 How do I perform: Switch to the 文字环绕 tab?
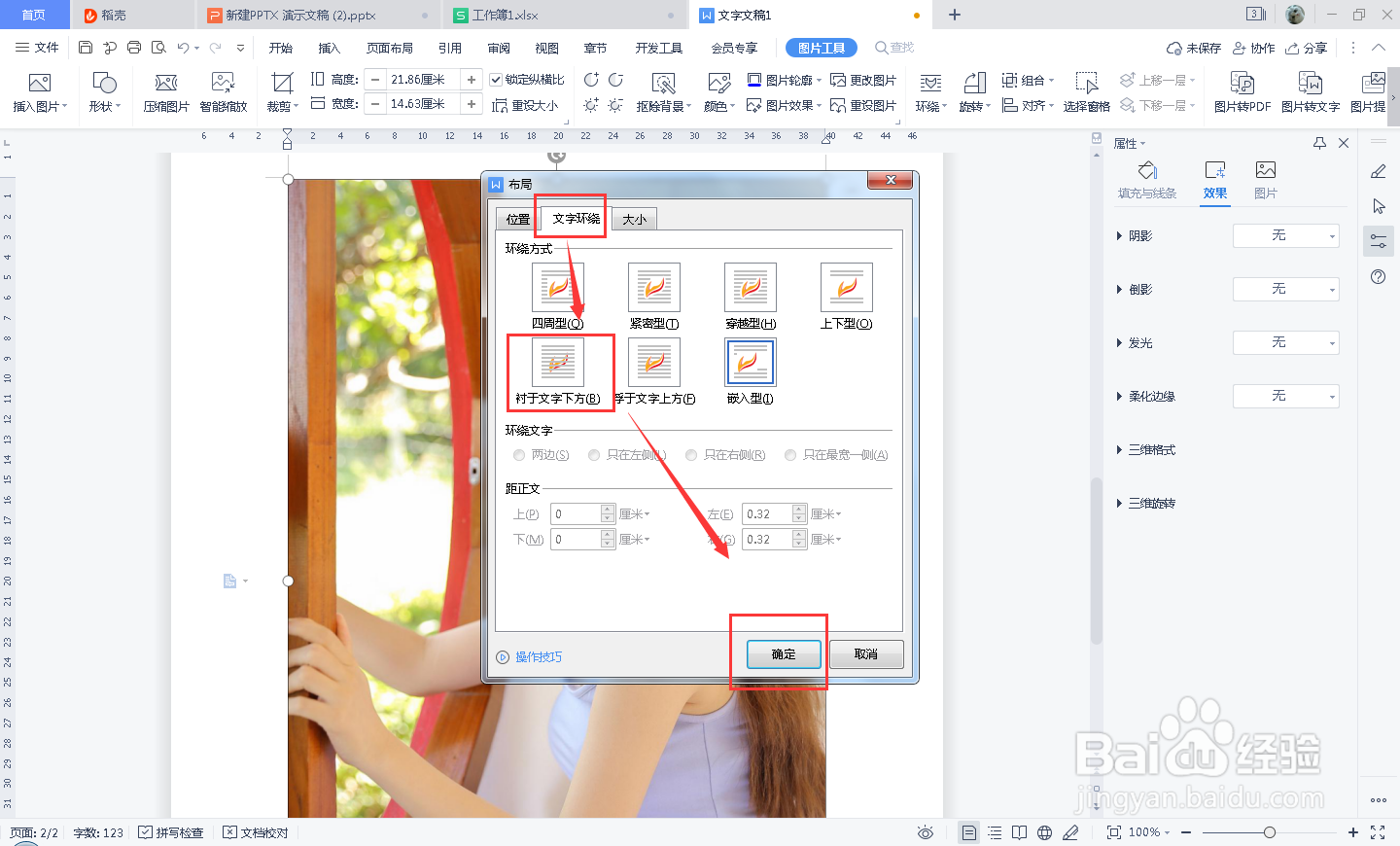[576, 218]
